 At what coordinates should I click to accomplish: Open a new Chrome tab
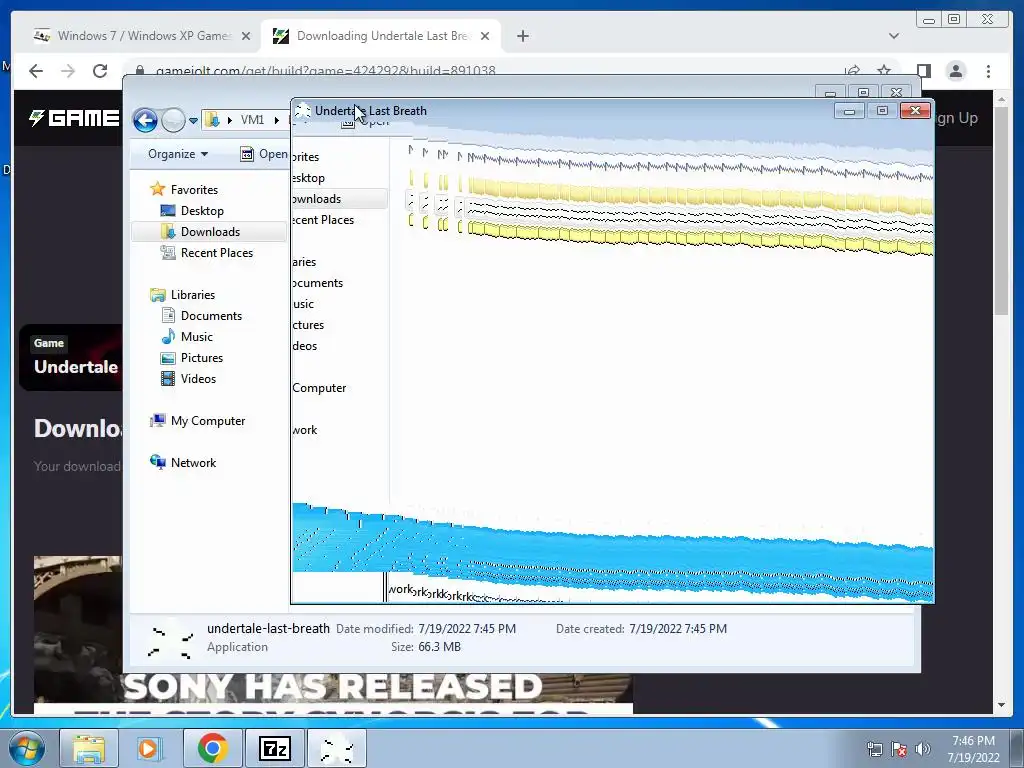(522, 36)
